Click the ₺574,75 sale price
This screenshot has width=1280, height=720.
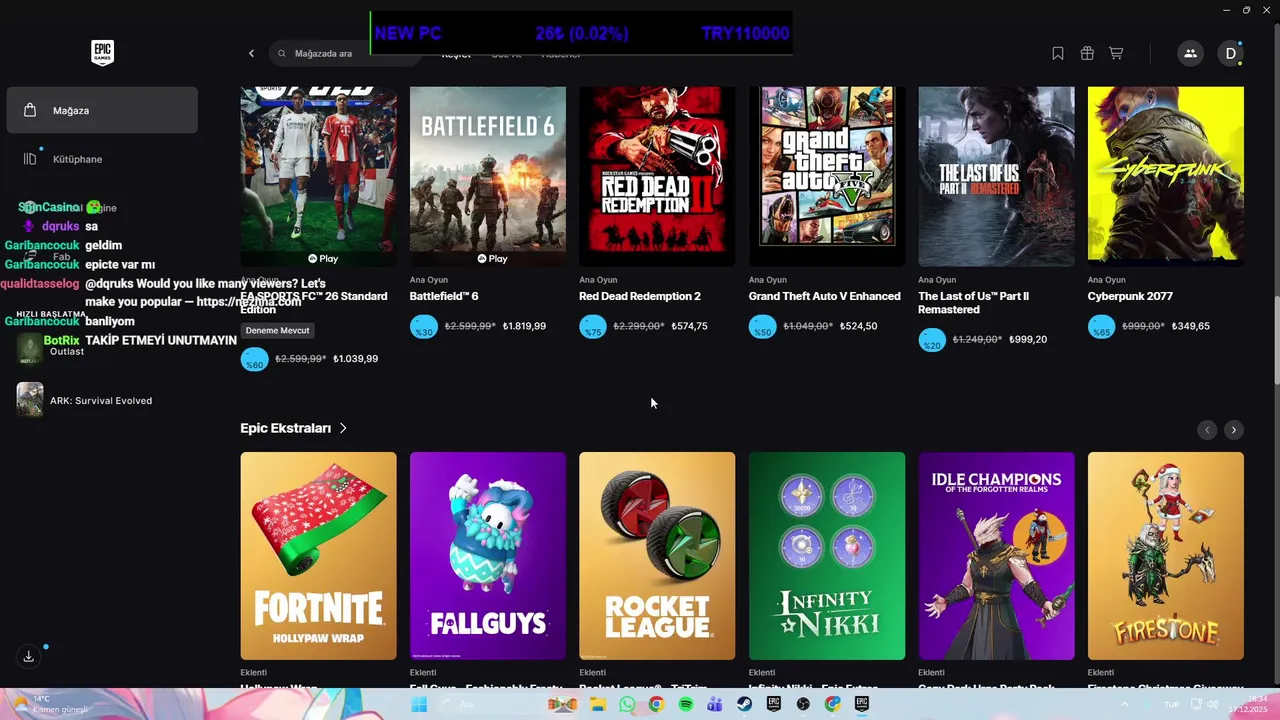[689, 326]
